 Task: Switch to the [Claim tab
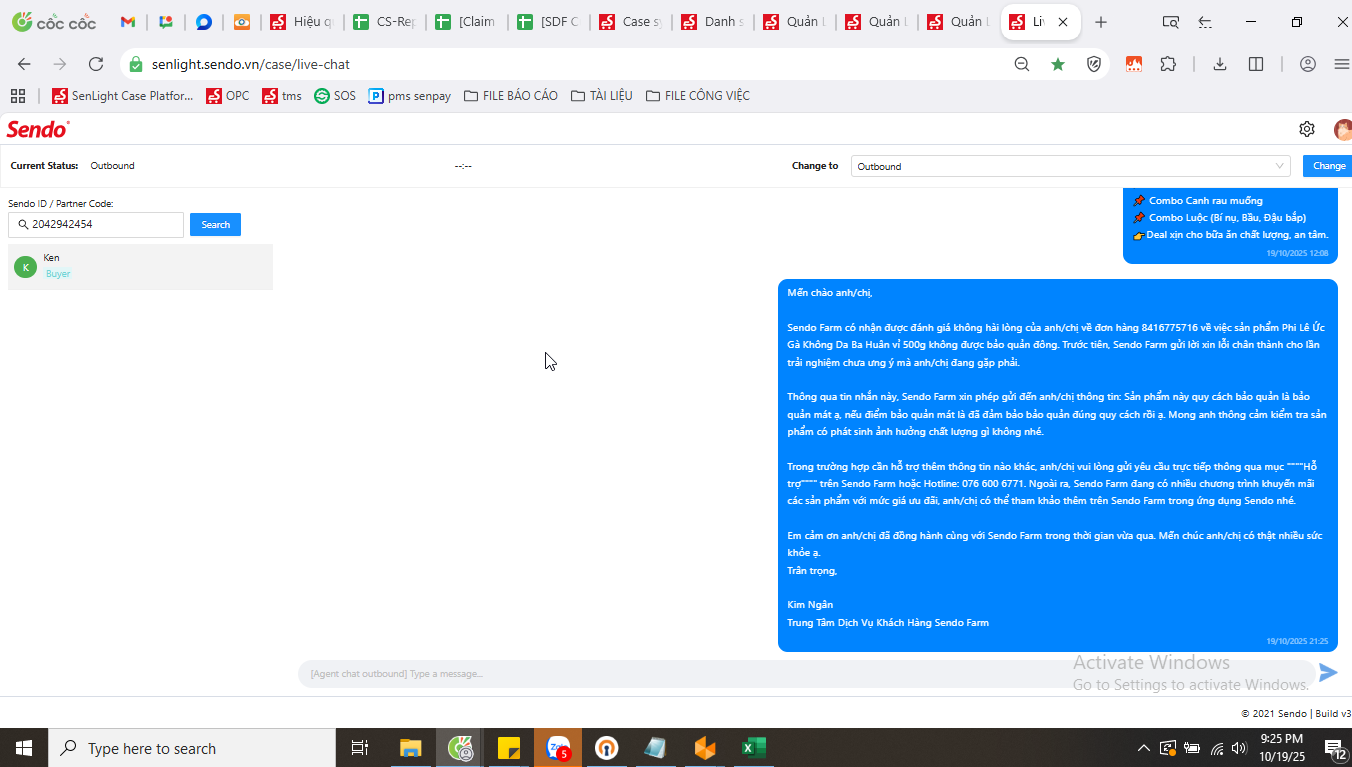468,22
